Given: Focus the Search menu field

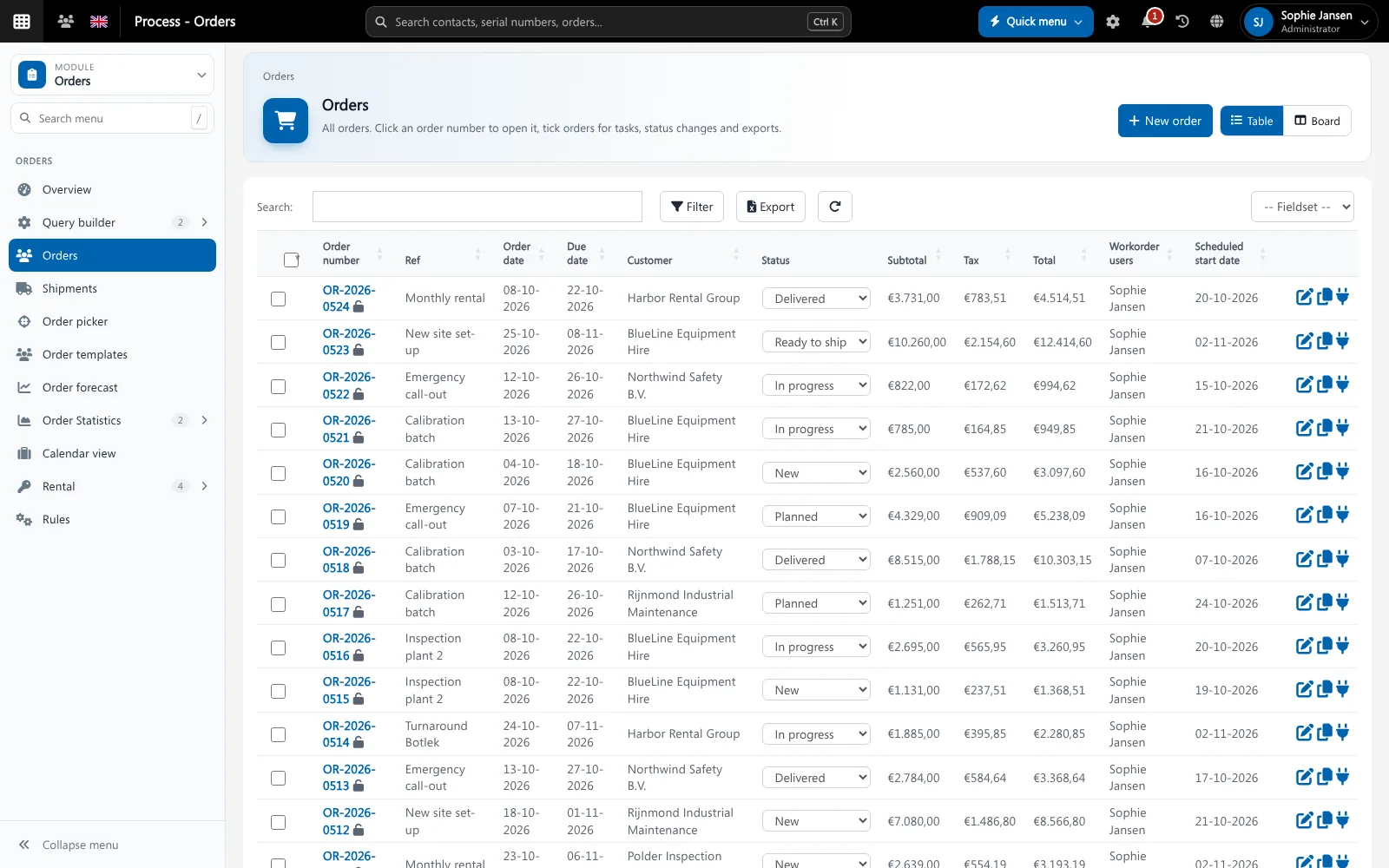Looking at the screenshot, I should (112, 118).
